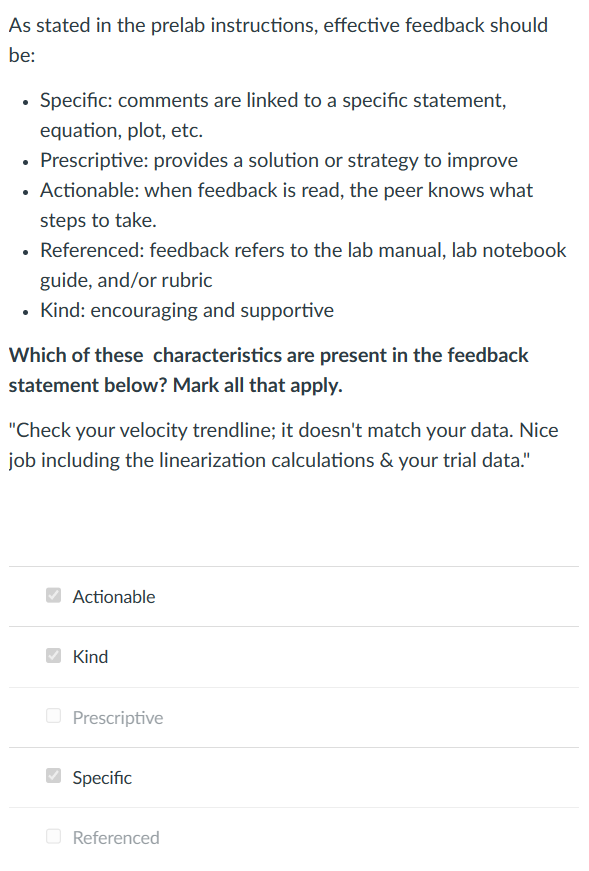This screenshot has height=871, width=589.
Task: Uncheck the Kind checkbox
Action: (53, 655)
